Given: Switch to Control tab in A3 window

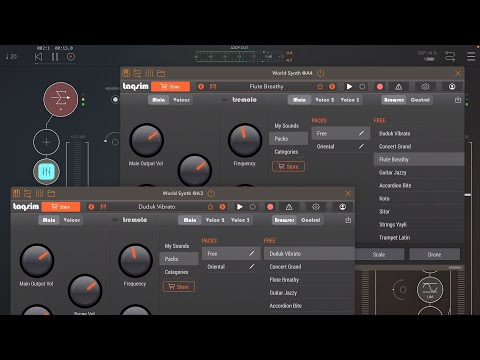Looking at the screenshot, I should coord(310,220).
